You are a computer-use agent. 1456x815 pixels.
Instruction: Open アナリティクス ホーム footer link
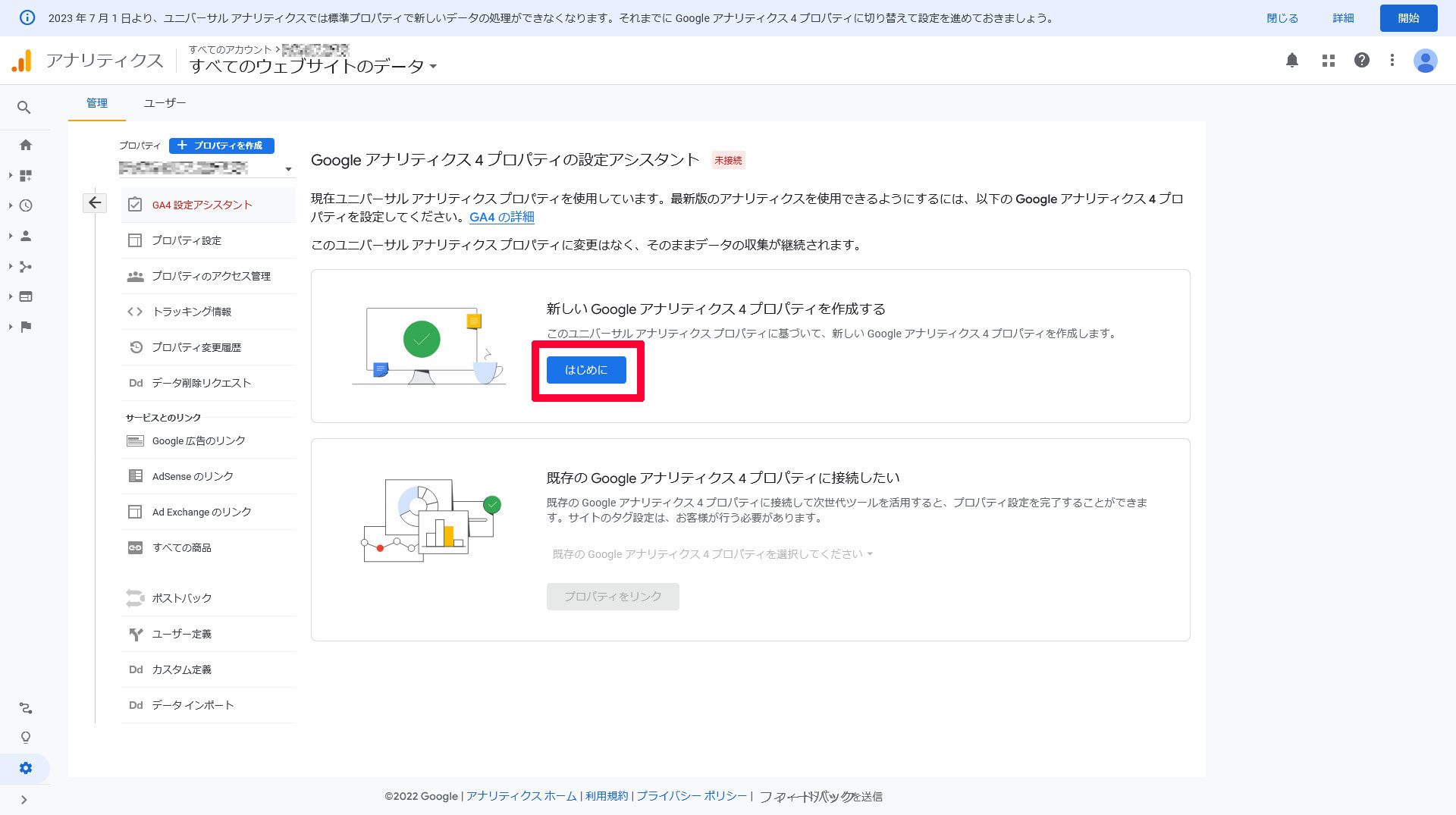522,796
